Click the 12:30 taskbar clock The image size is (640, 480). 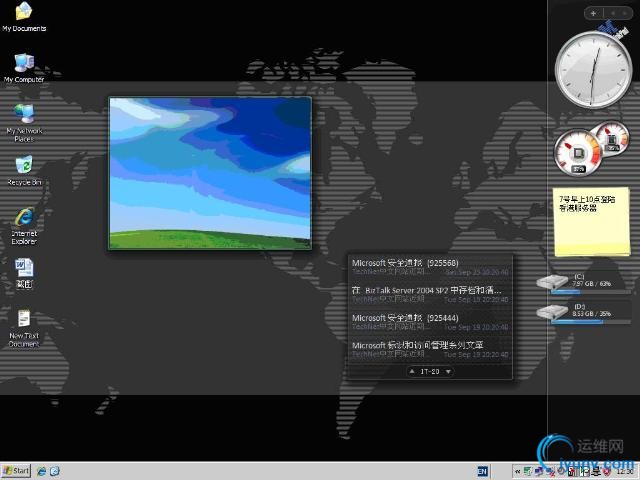tap(625, 472)
